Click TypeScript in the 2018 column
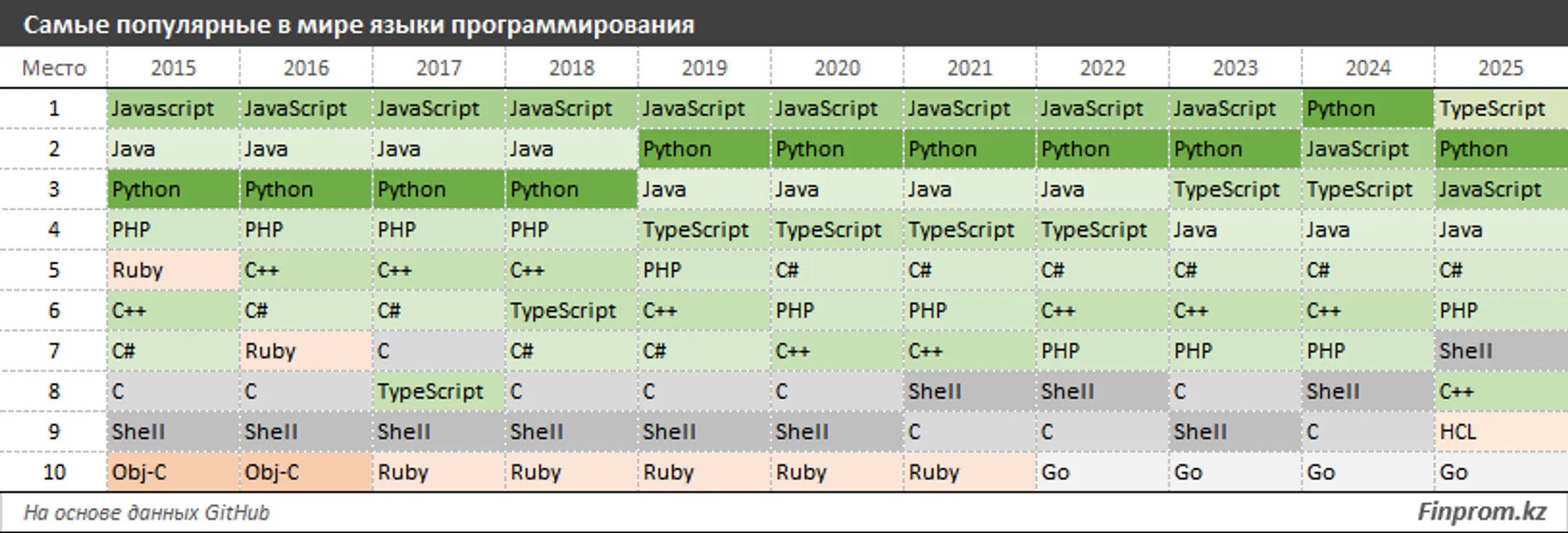 563,311
